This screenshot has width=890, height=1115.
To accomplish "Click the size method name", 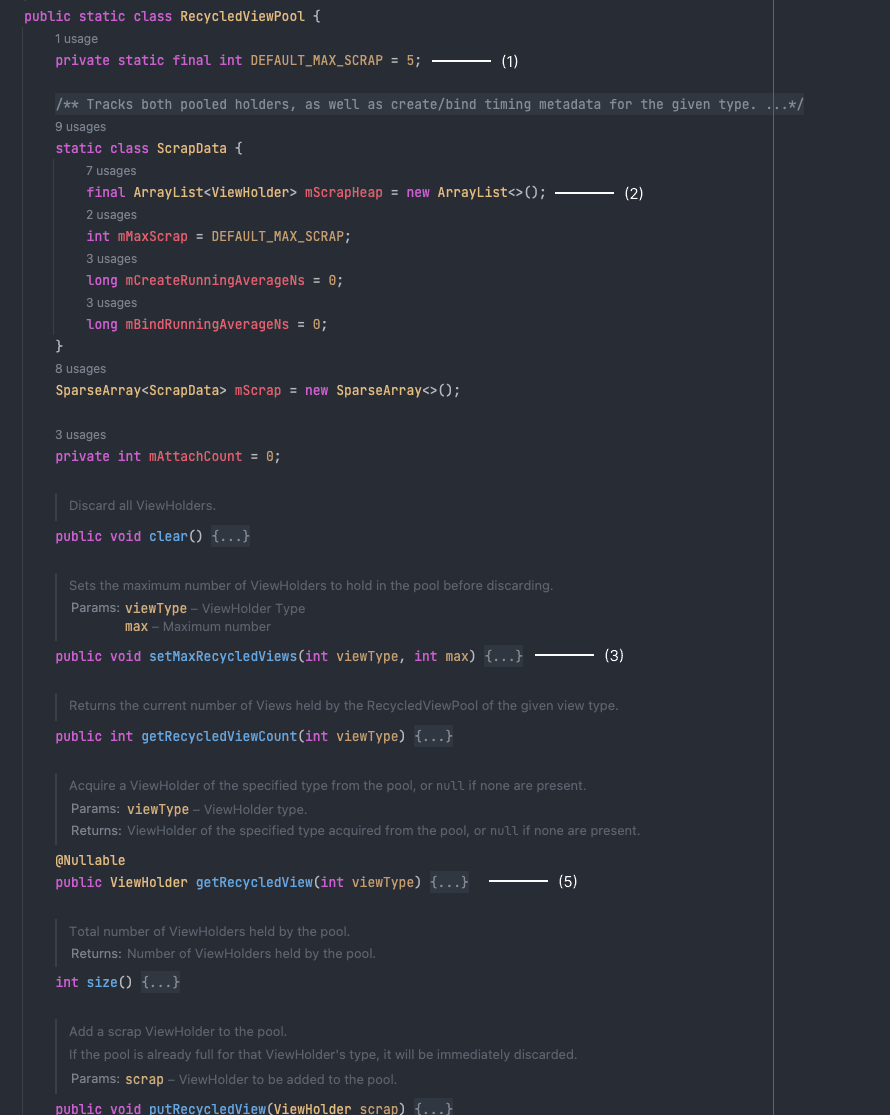I will tap(102, 982).
